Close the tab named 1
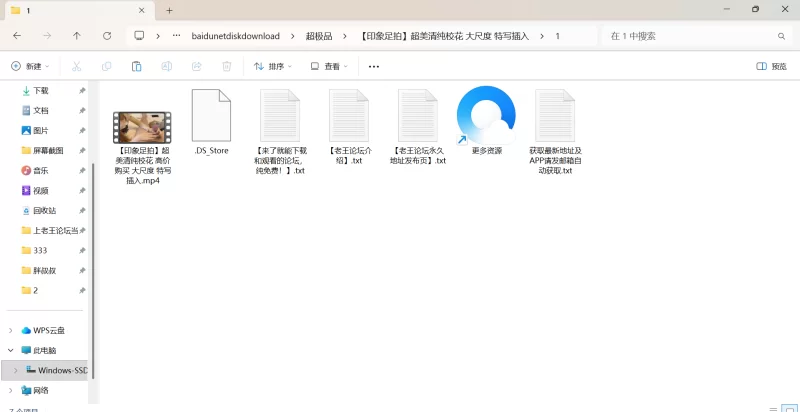The width and height of the screenshot is (800, 412). tap(141, 10)
